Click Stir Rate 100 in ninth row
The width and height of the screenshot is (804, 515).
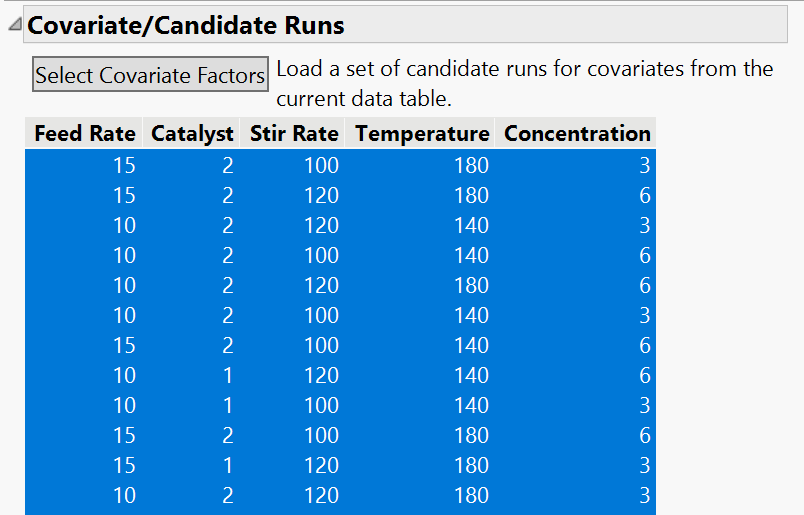point(321,405)
